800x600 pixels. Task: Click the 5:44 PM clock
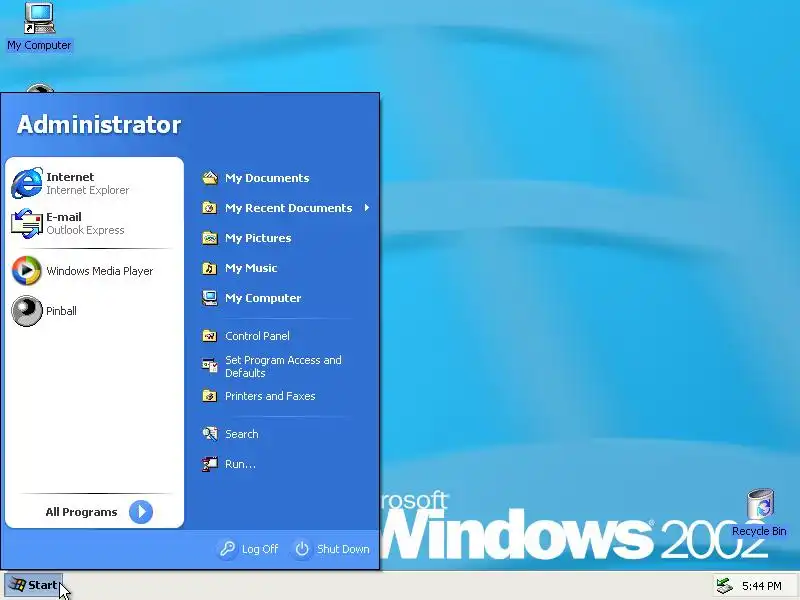762,586
